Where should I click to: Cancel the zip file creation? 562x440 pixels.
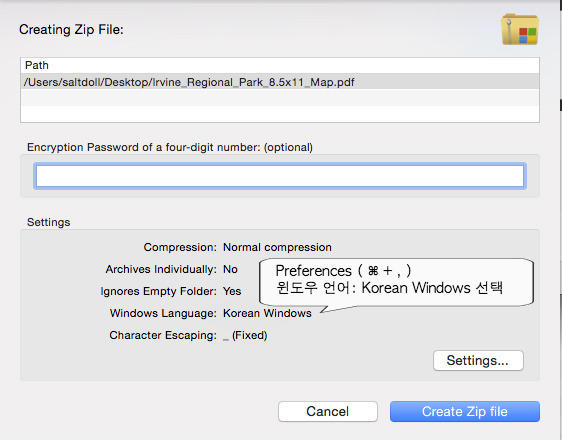(x=328, y=411)
